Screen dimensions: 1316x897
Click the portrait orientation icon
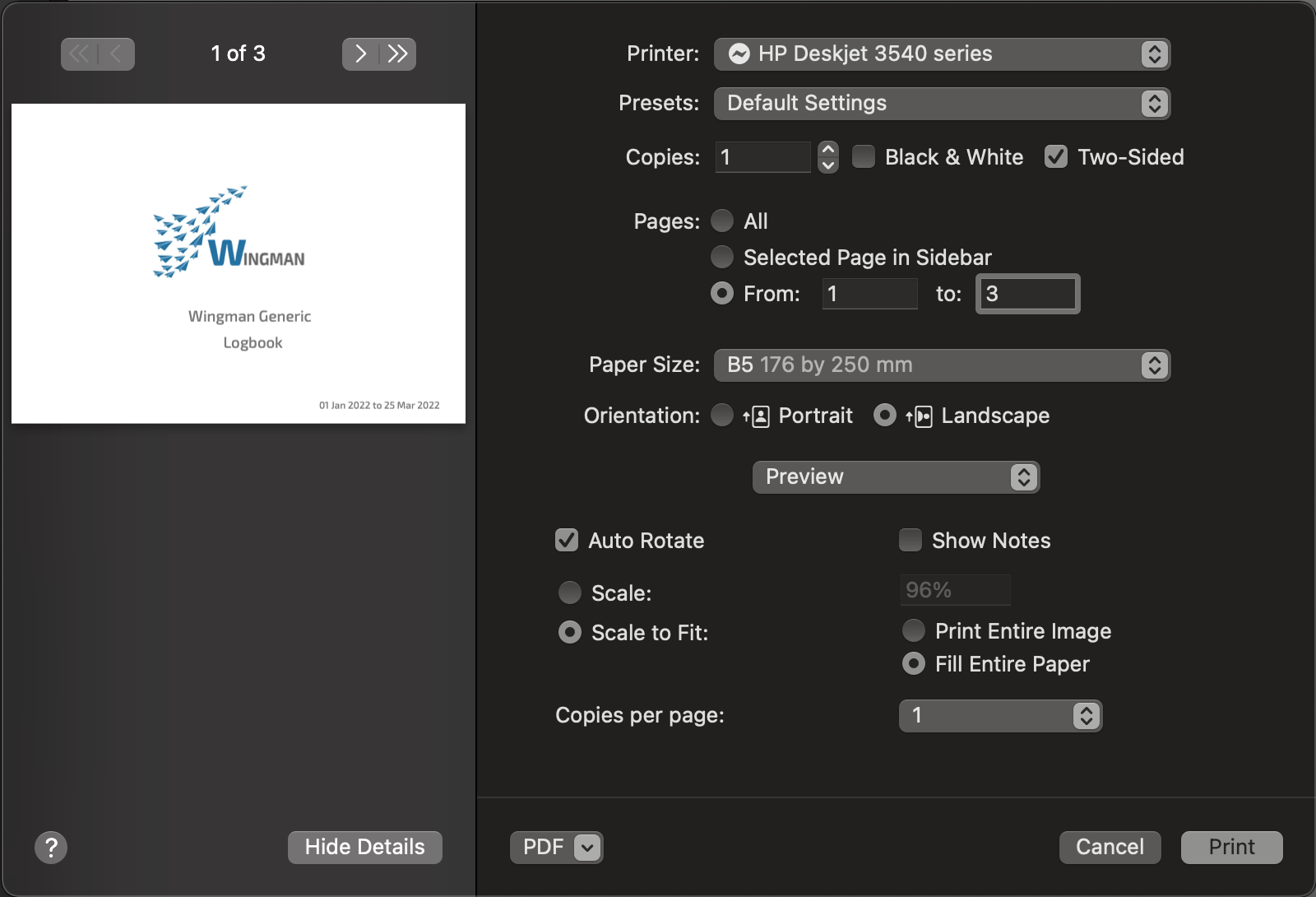coord(757,416)
